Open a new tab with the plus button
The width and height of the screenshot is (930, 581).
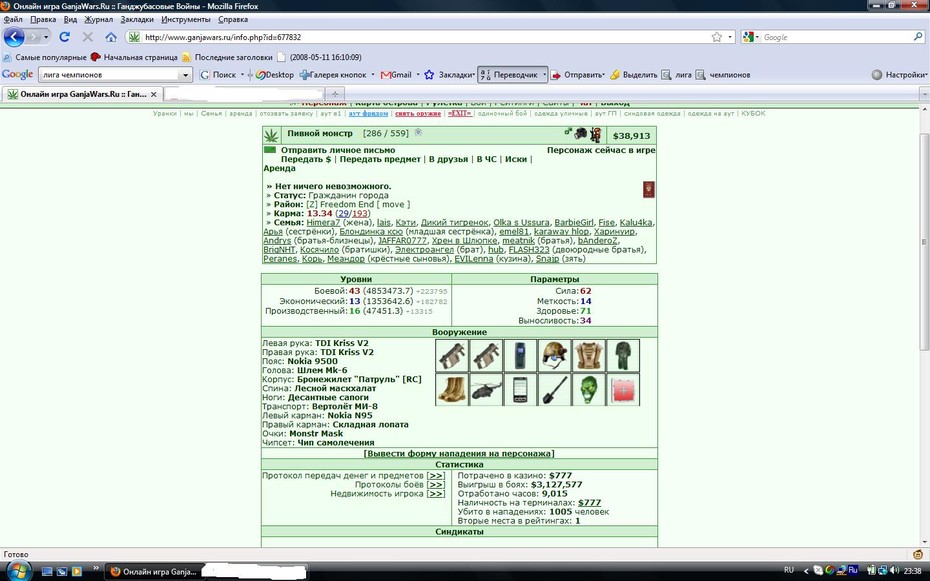click(x=335, y=94)
